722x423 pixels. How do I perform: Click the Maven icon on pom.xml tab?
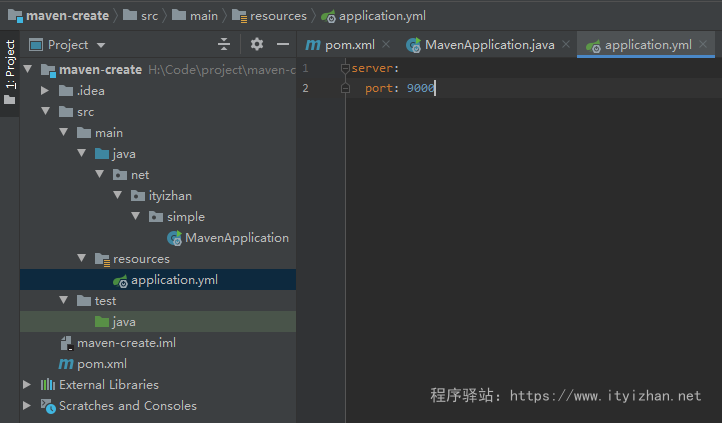pyautogui.click(x=313, y=45)
